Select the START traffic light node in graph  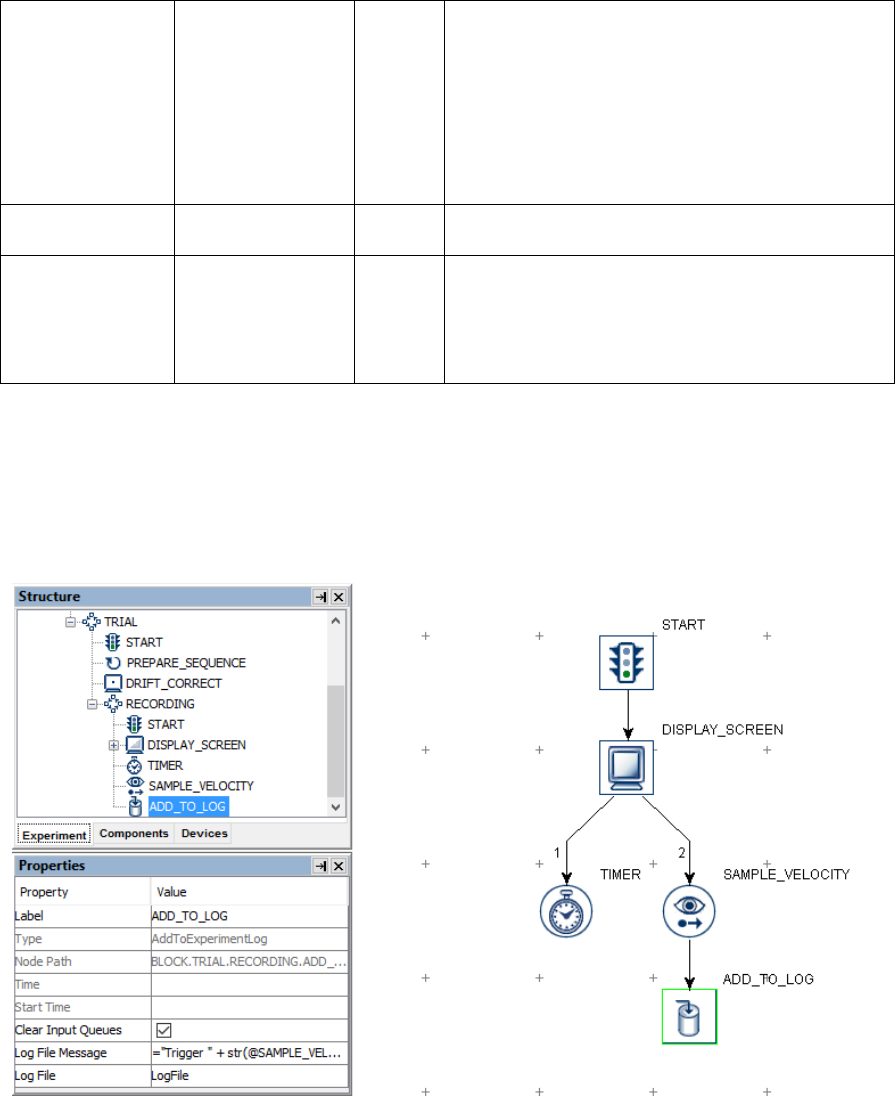point(626,662)
